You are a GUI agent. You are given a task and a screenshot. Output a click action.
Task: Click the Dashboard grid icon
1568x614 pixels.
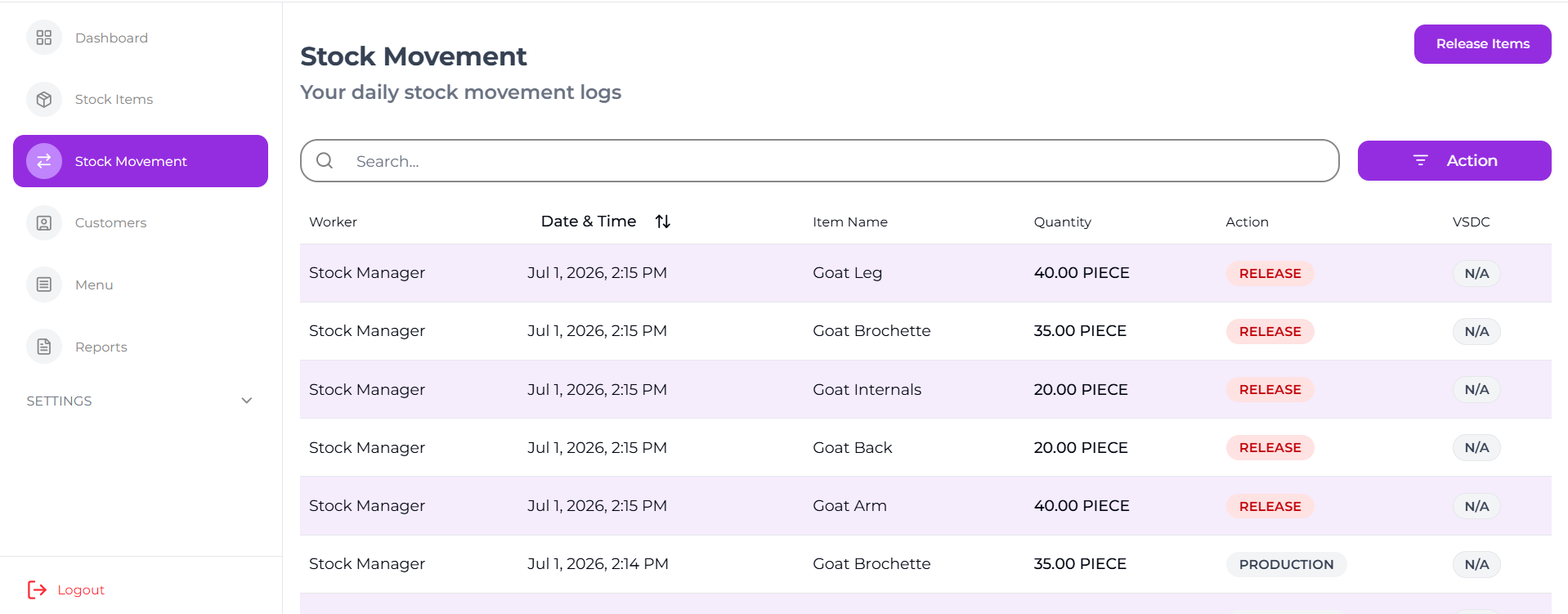tap(44, 38)
